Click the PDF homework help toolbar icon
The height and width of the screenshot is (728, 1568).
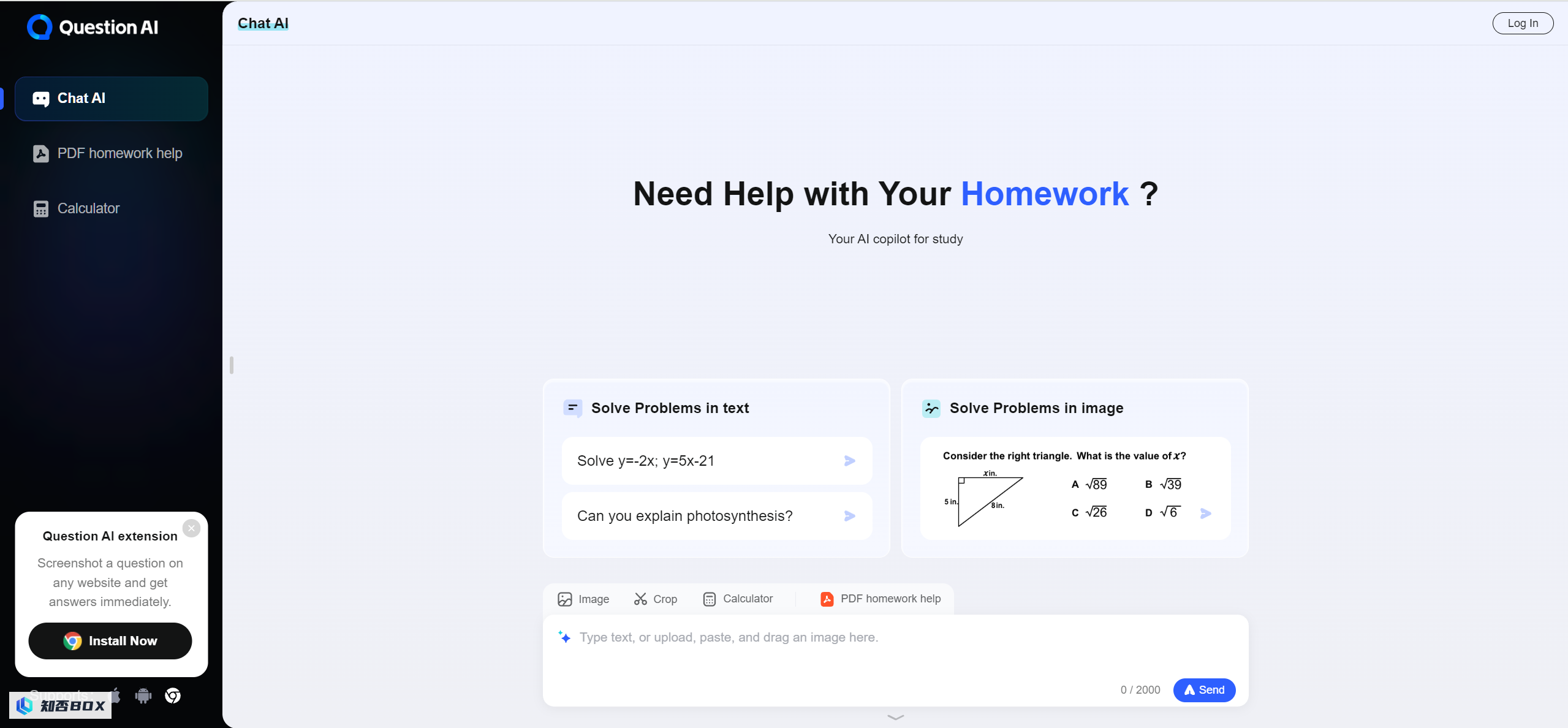tap(827, 598)
